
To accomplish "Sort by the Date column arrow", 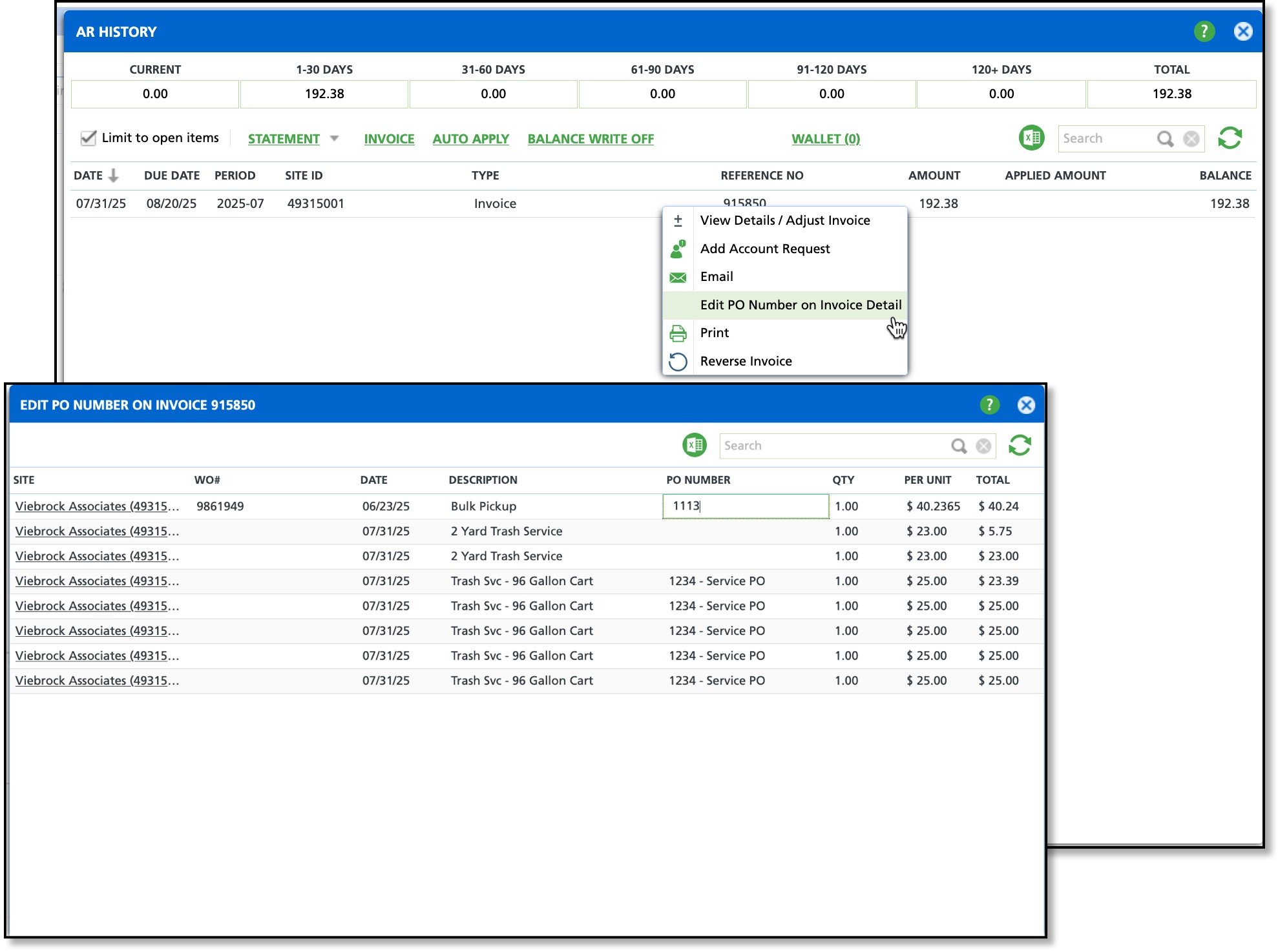I will pyautogui.click(x=114, y=176).
